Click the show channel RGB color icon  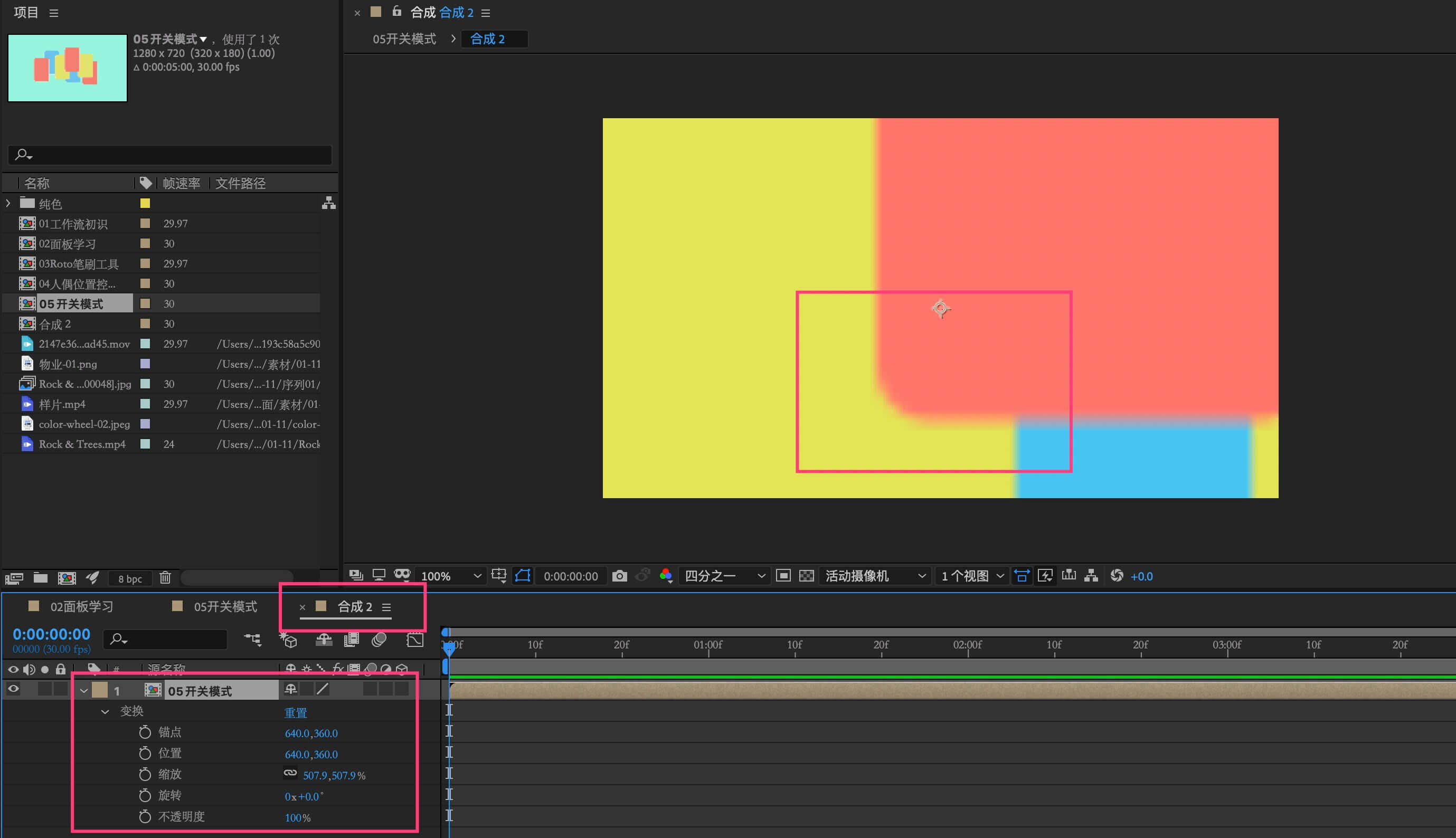point(666,576)
